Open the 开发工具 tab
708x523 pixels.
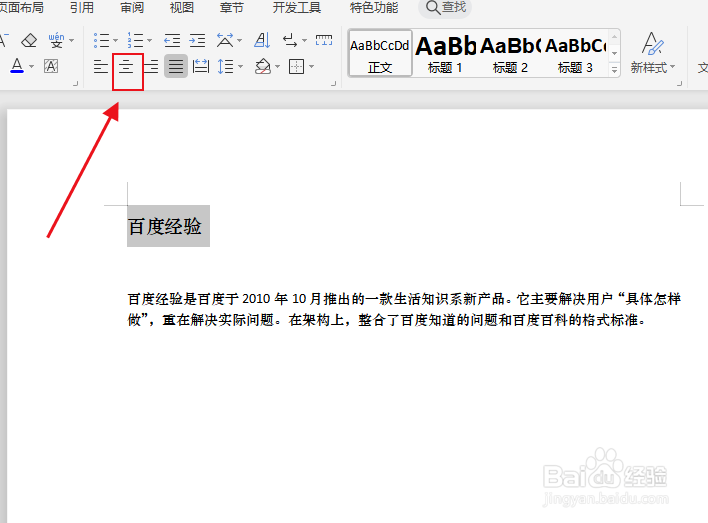[x=297, y=7]
